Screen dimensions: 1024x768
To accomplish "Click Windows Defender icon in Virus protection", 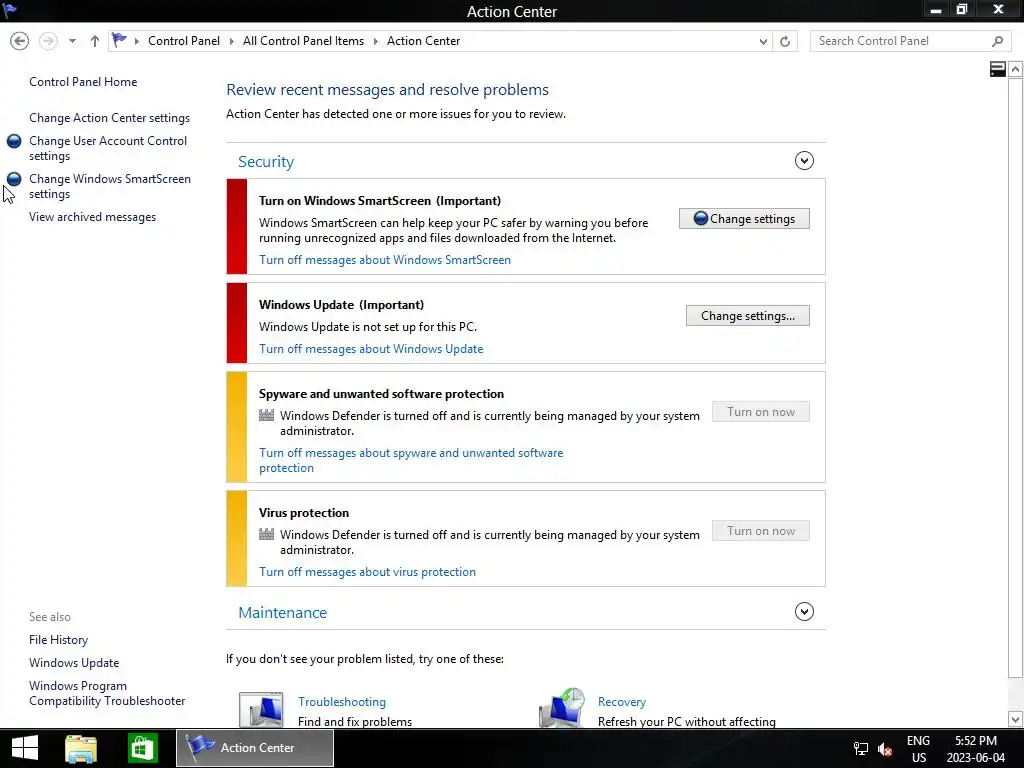I will 266,534.
